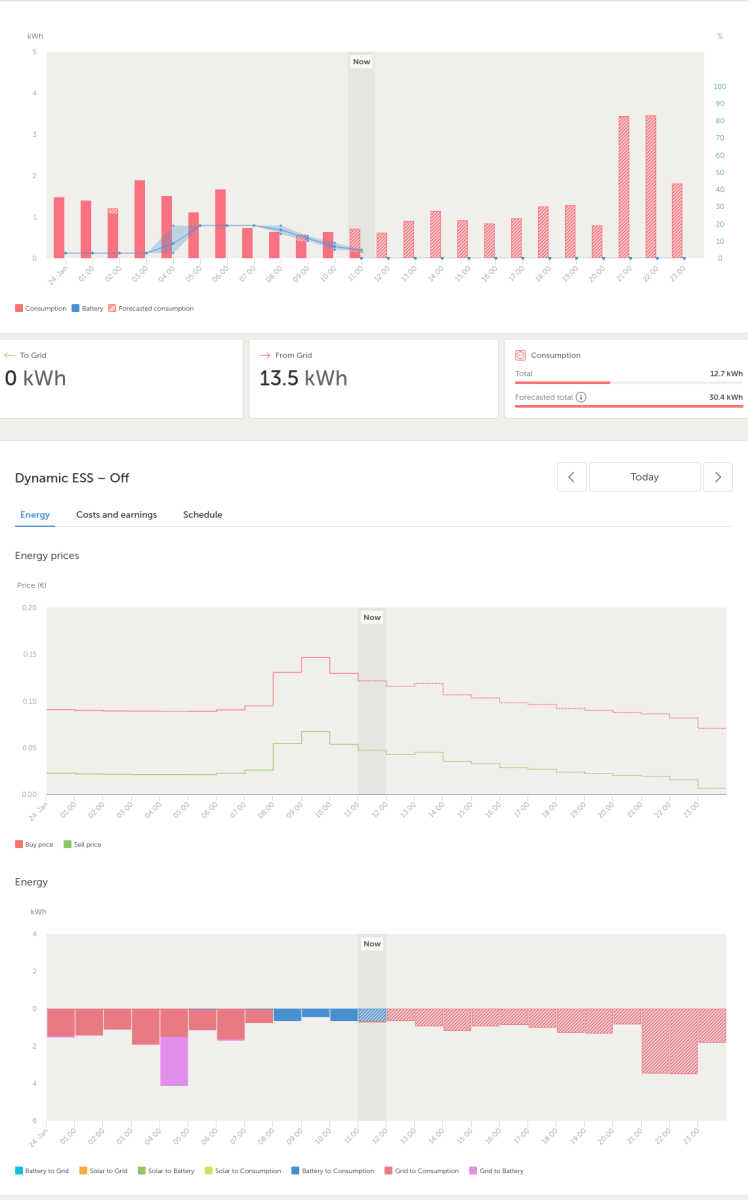This screenshot has width=748, height=1200.
Task: Toggle Solar to Grid legend entry
Action: click(108, 1170)
